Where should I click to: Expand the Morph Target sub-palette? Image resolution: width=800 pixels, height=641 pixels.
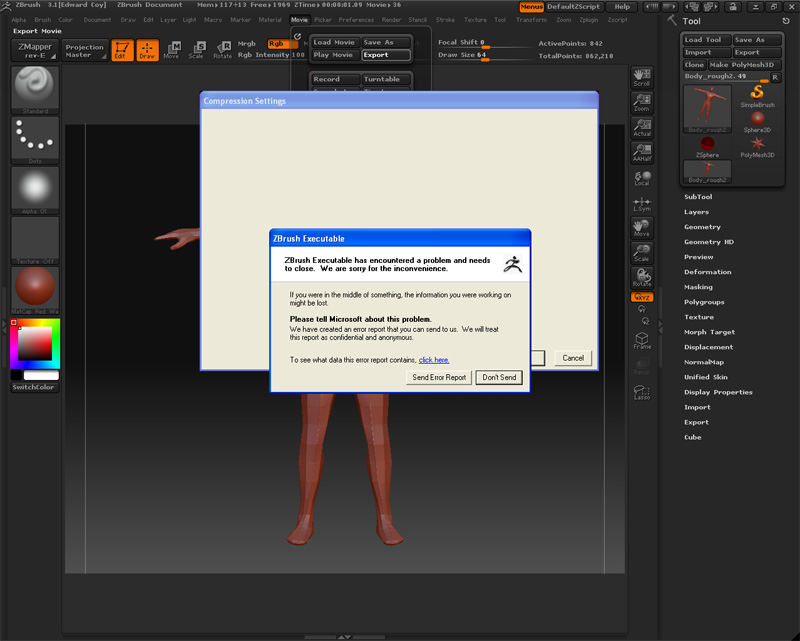709,332
